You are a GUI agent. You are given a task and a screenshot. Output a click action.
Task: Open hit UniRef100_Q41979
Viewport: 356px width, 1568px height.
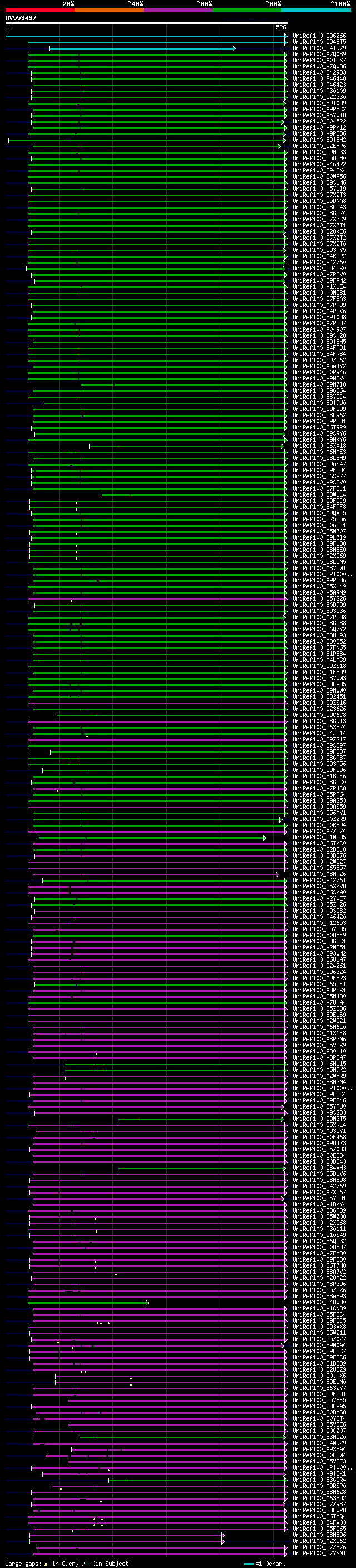click(319, 48)
